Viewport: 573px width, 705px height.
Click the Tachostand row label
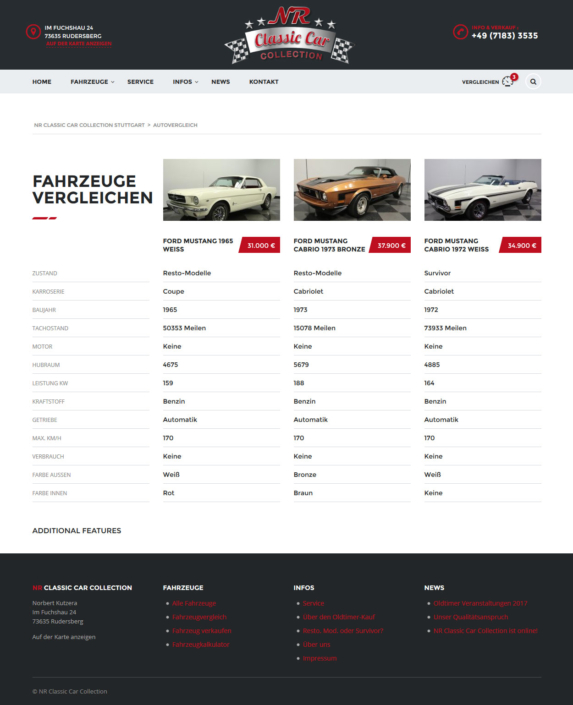click(50, 328)
